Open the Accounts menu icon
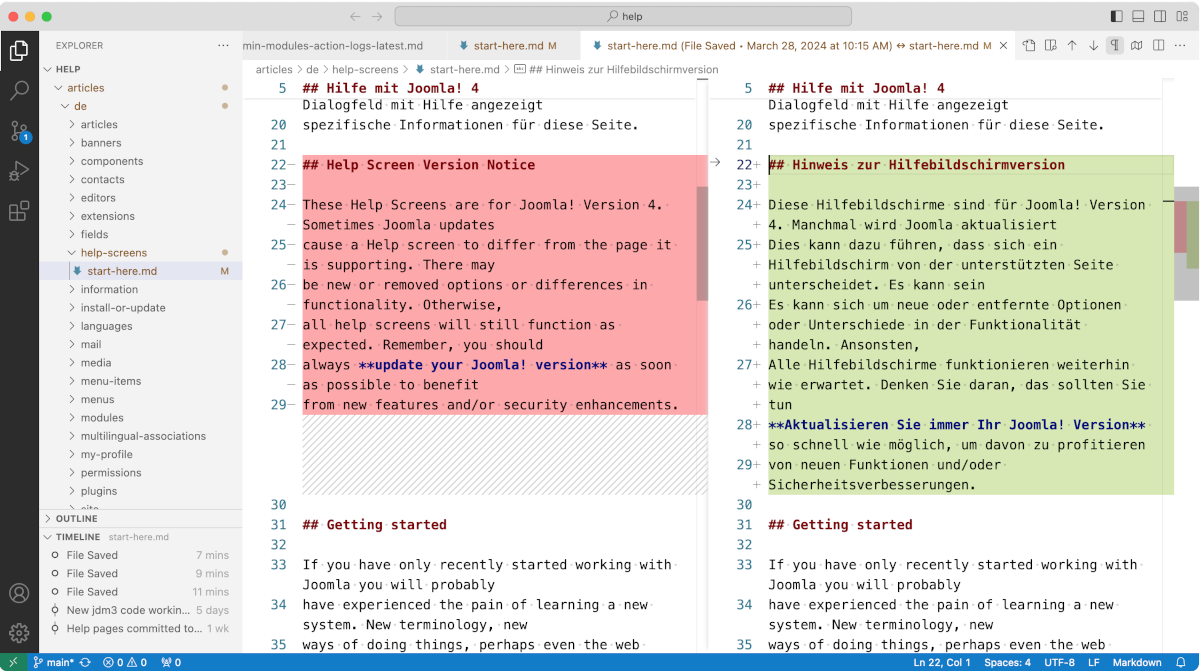This screenshot has height=671, width=1200. click(x=19, y=593)
